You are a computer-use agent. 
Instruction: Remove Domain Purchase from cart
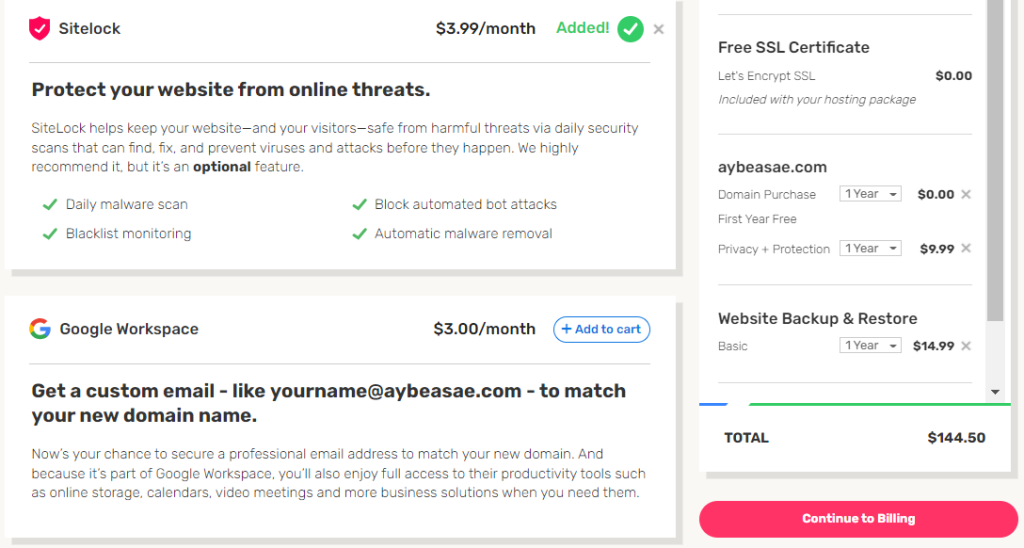coord(966,194)
